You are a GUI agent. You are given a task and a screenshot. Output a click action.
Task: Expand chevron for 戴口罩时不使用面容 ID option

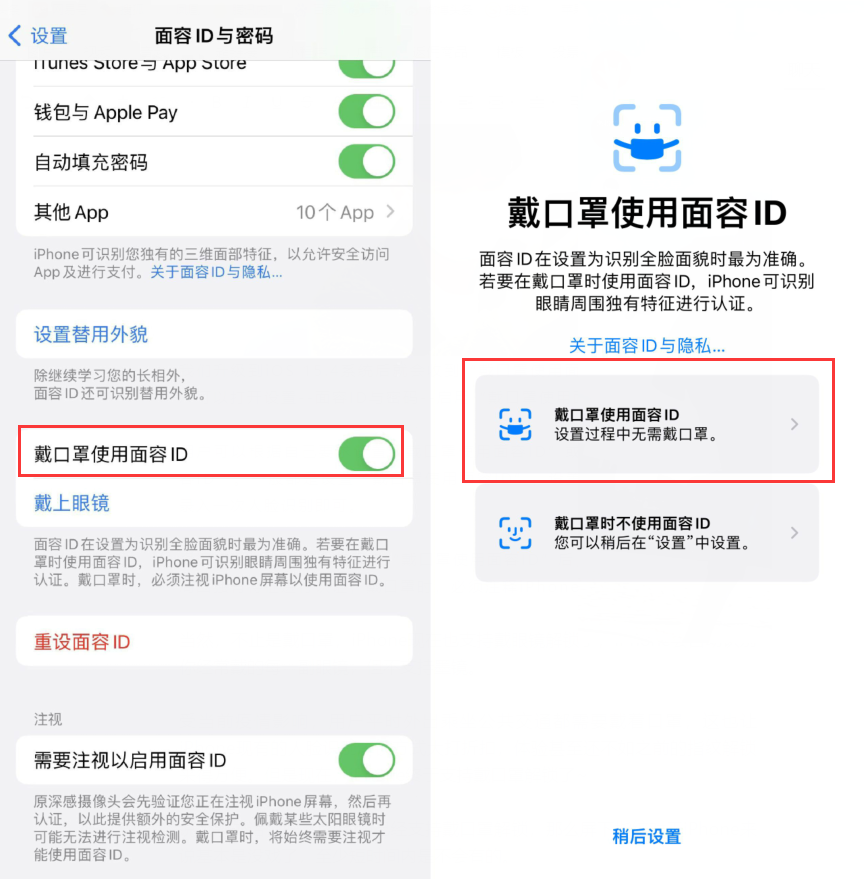[794, 533]
